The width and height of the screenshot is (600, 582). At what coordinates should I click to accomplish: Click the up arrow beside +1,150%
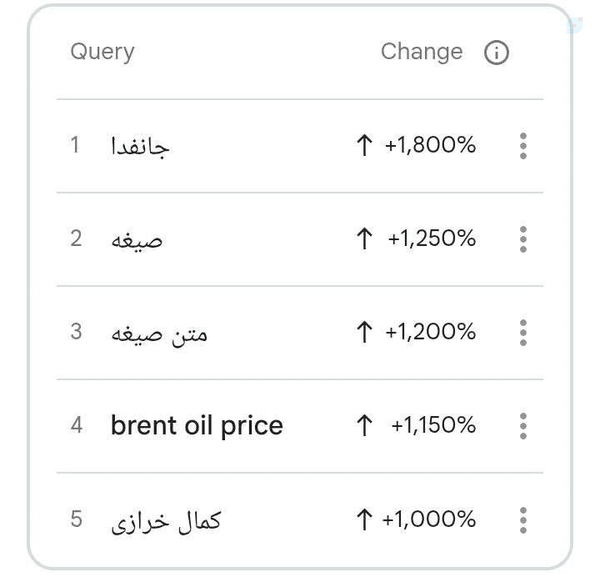[364, 425]
